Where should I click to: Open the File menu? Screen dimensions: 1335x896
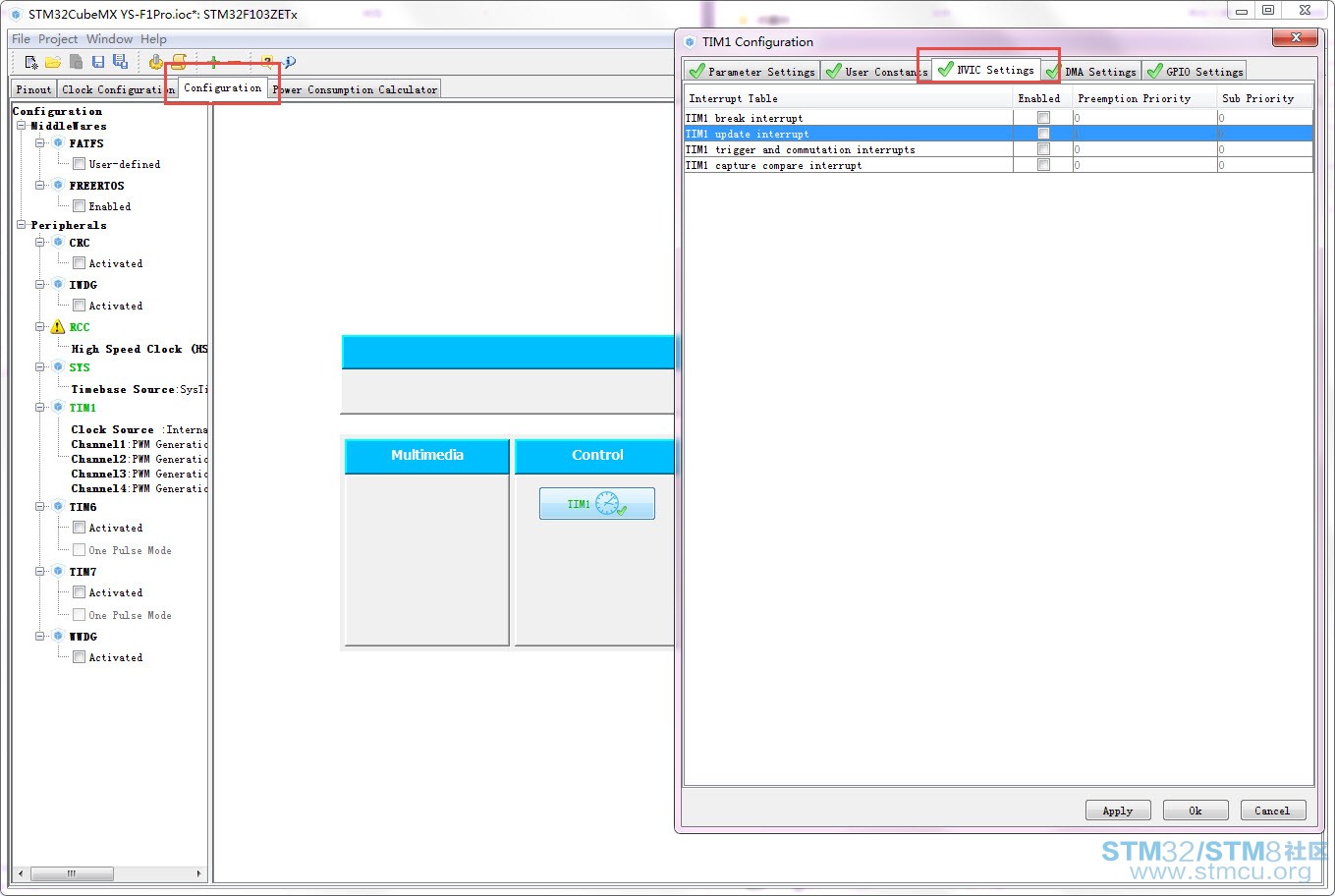click(21, 39)
